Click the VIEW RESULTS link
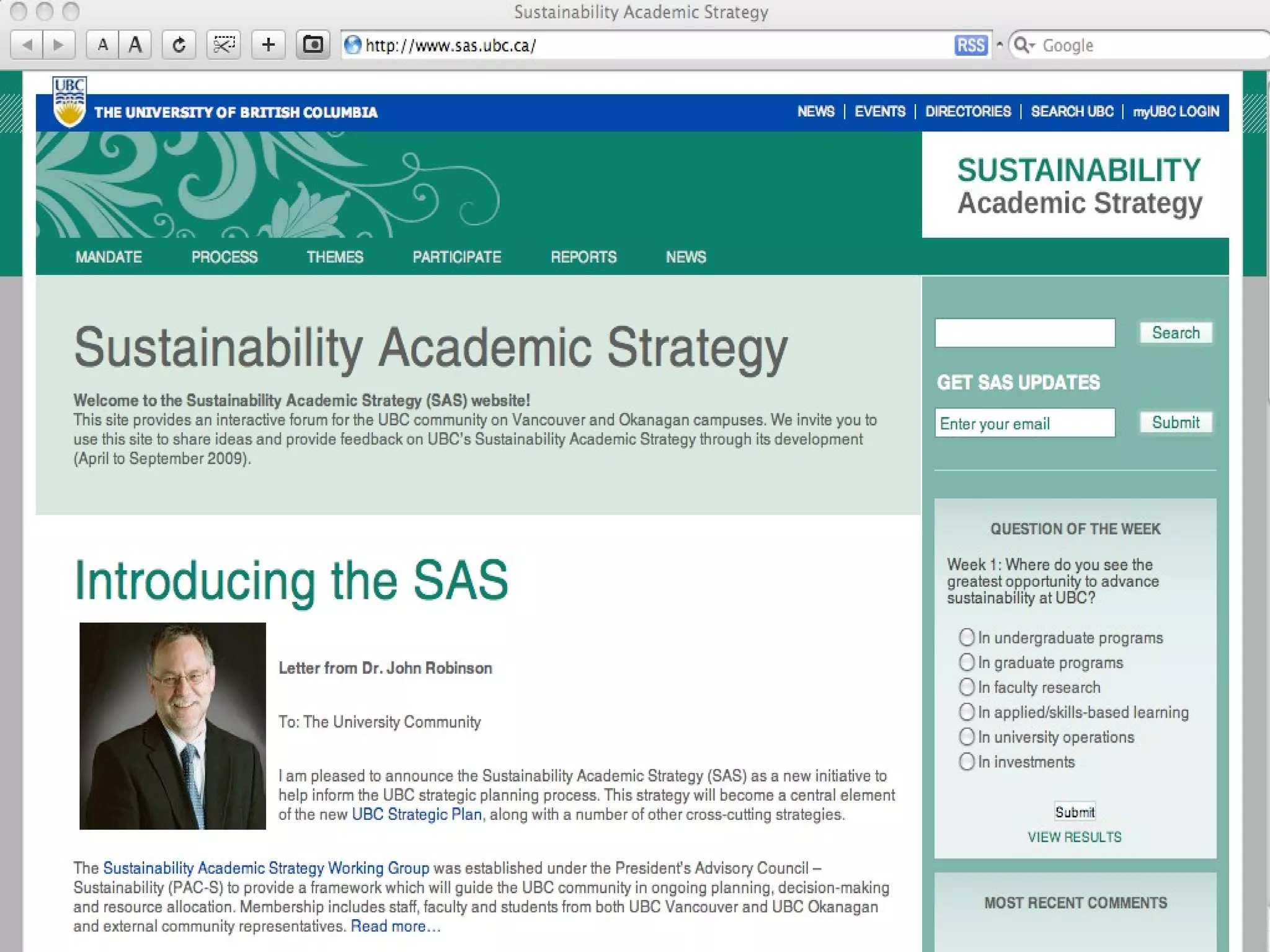This screenshot has height=952, width=1270. click(1075, 837)
